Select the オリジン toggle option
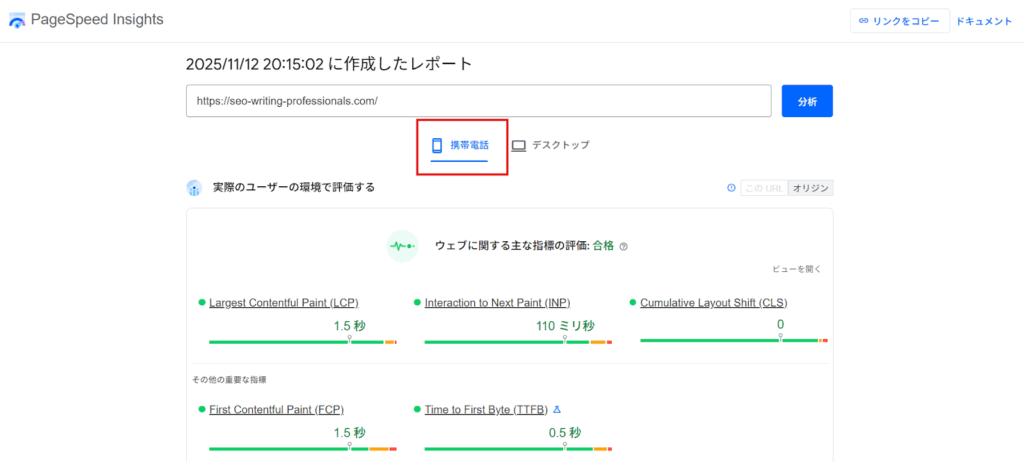 tap(810, 188)
